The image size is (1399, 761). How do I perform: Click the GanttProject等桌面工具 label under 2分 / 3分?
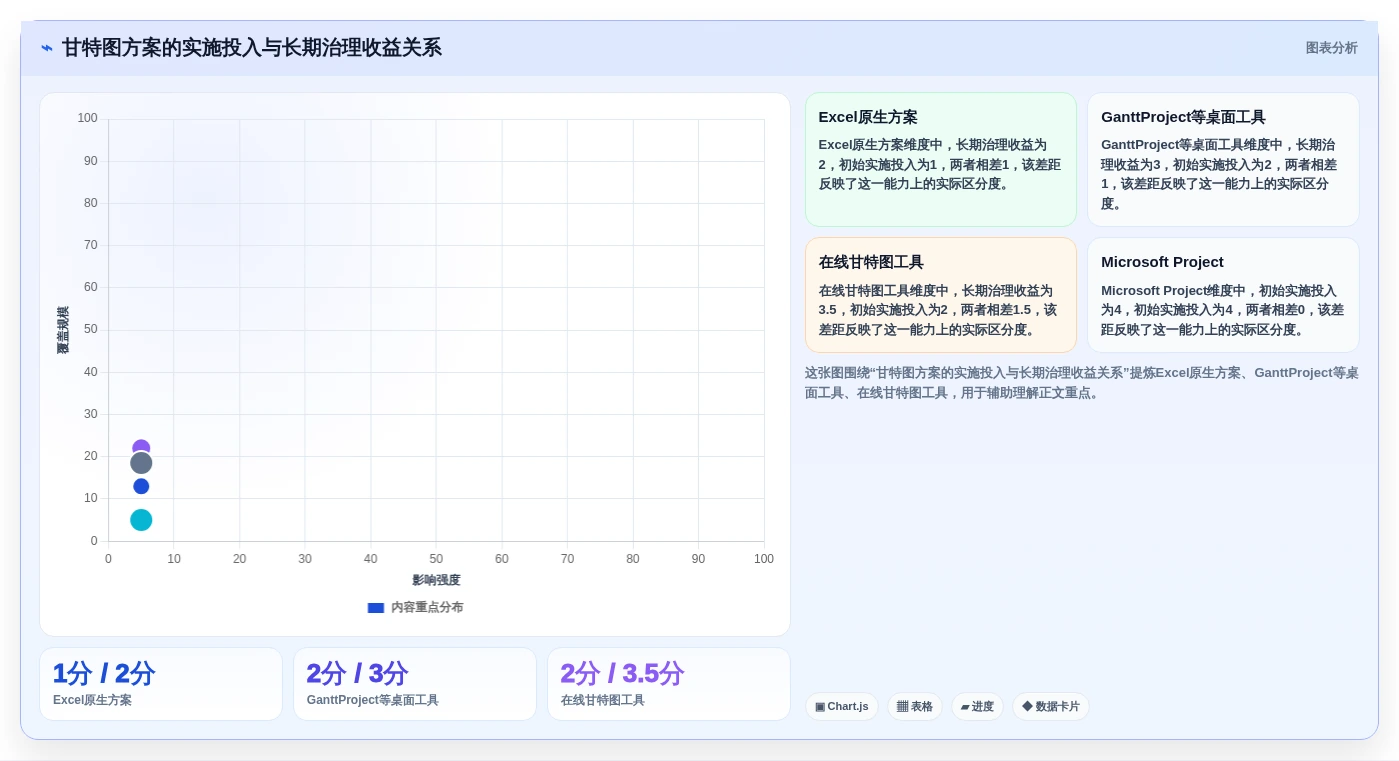[372, 700]
